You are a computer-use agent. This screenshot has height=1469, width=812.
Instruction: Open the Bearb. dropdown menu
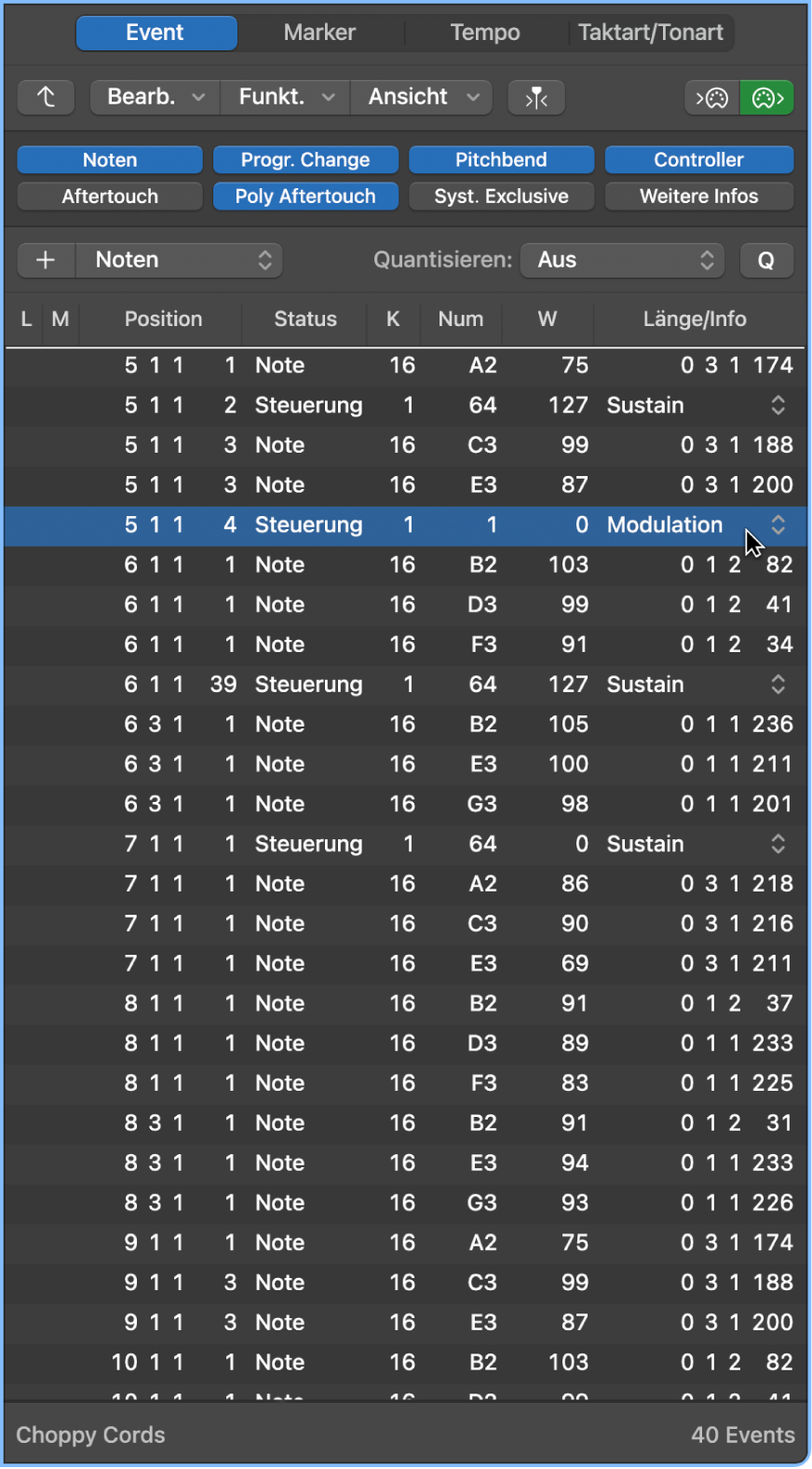pyautogui.click(x=156, y=97)
